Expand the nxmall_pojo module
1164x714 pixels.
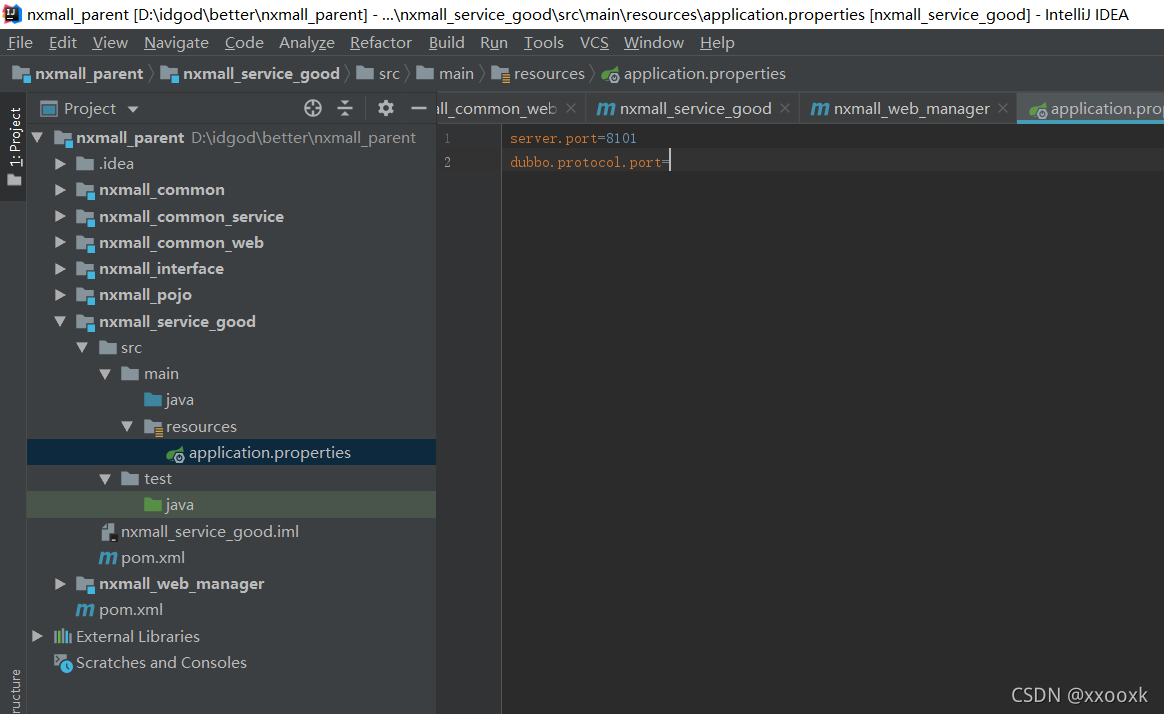pyautogui.click(x=60, y=295)
